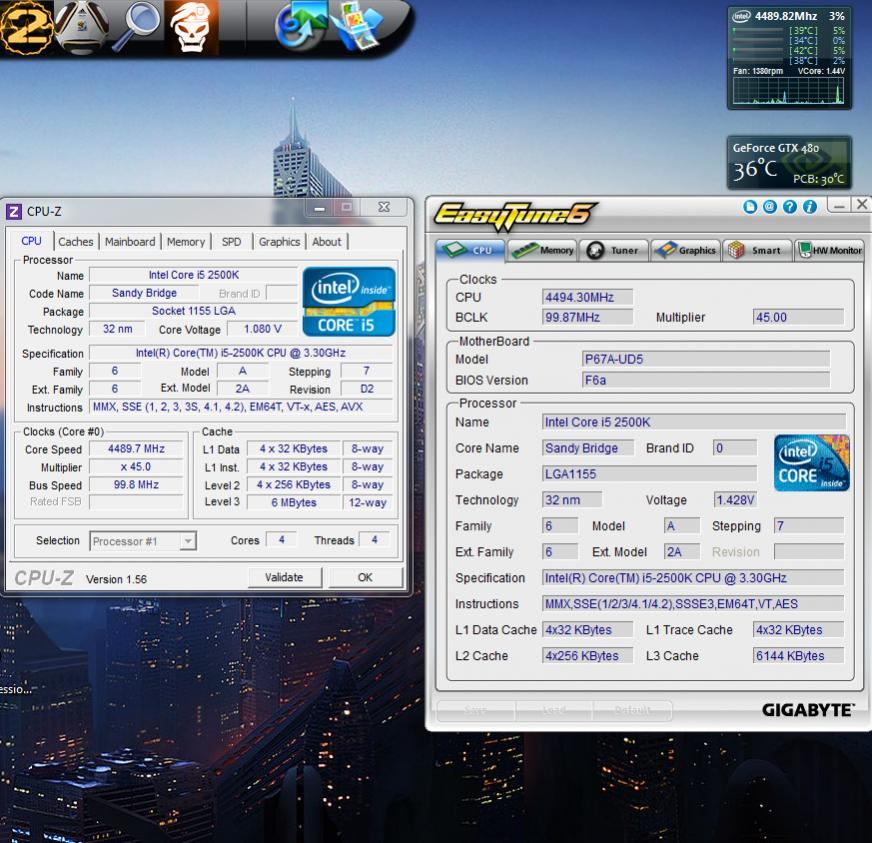
Task: Click the Core Voltage value '1.080 V'
Action: click(x=262, y=329)
